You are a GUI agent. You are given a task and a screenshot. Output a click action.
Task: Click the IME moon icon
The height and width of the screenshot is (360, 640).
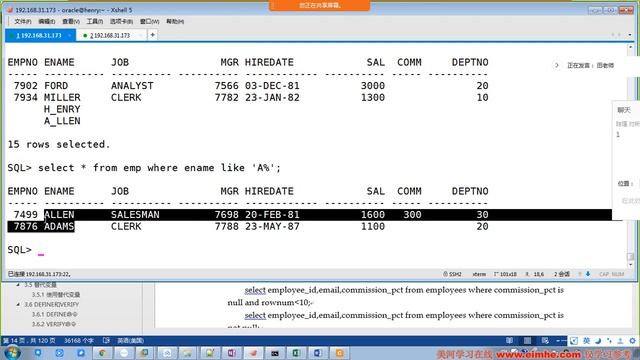[598, 341]
